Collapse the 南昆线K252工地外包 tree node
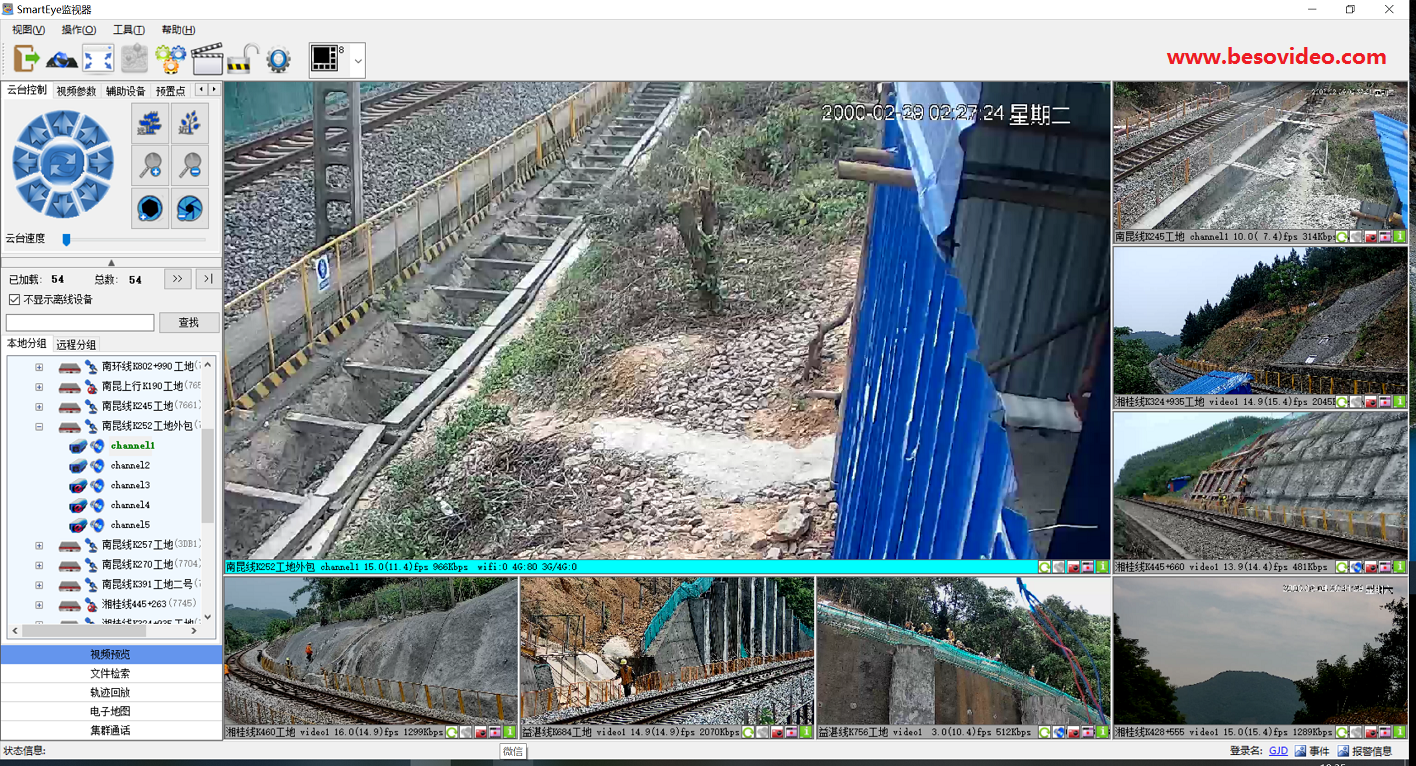This screenshot has height=766, width=1416. (39, 426)
